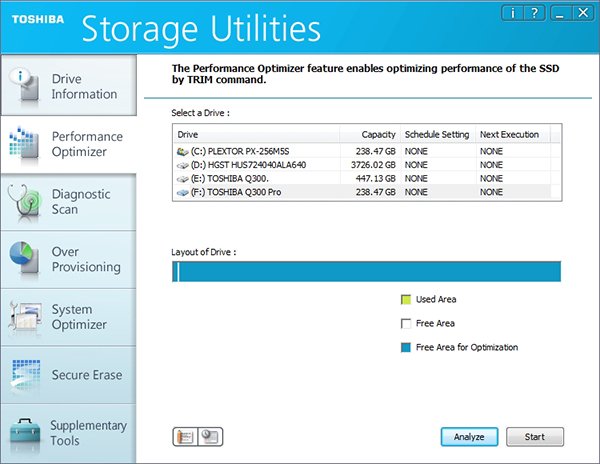This screenshot has height=464, width=600.
Task: Click the schedule list icon button
Action: [185, 436]
